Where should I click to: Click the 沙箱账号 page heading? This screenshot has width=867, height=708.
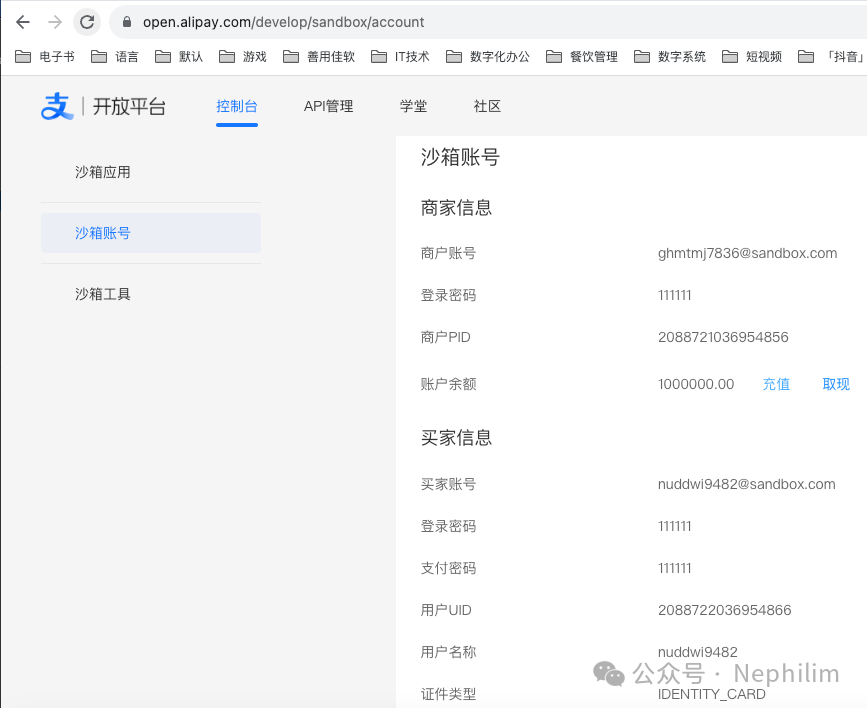(x=460, y=157)
